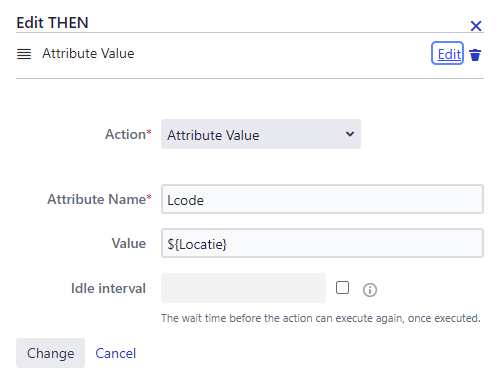Click the chevron arrow in Action dropdown
The image size is (500, 381).
point(350,134)
